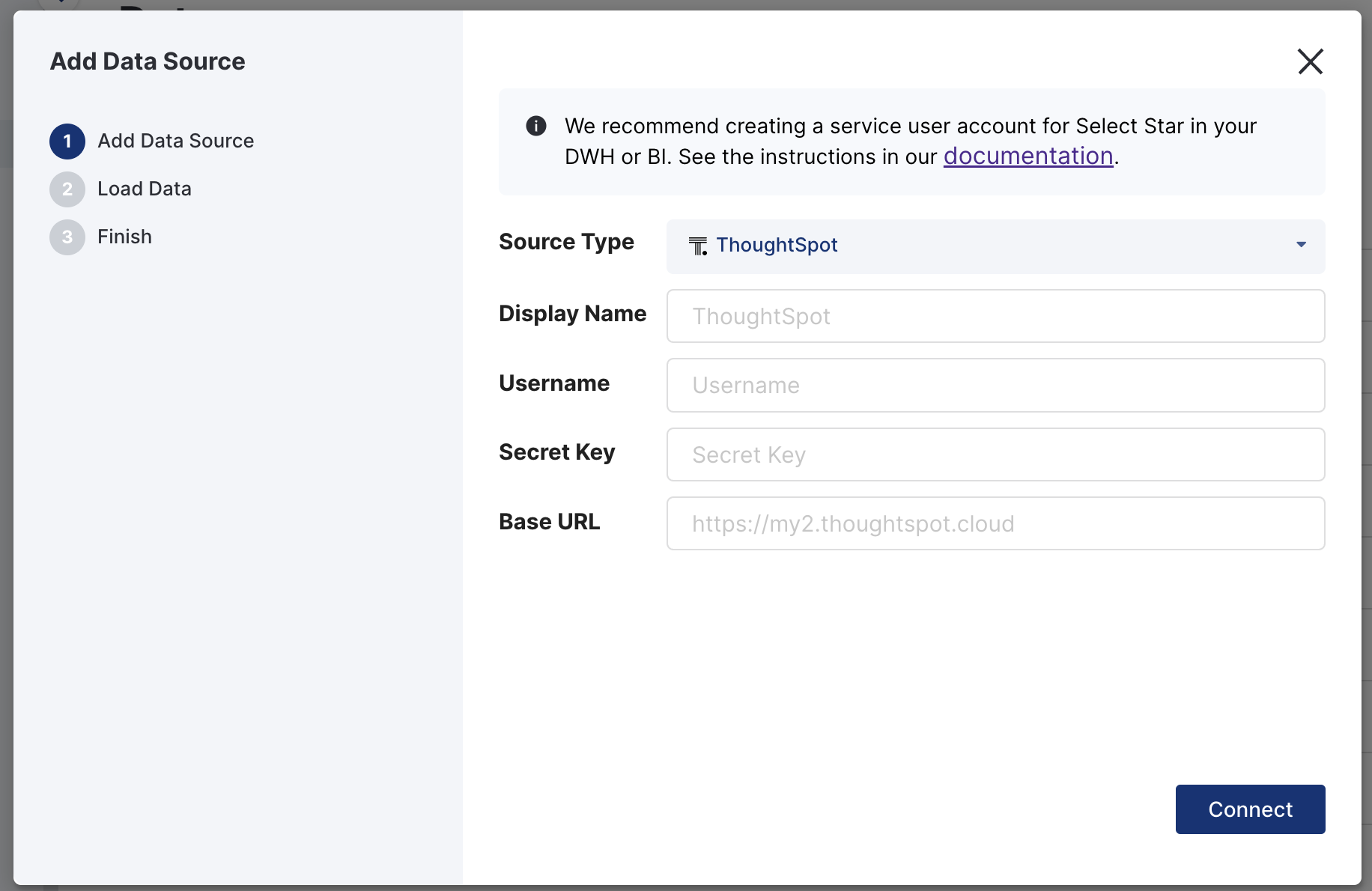Viewport: 1372px width, 891px height.
Task: Expand the Source Type caret arrow
Action: 1301,245
